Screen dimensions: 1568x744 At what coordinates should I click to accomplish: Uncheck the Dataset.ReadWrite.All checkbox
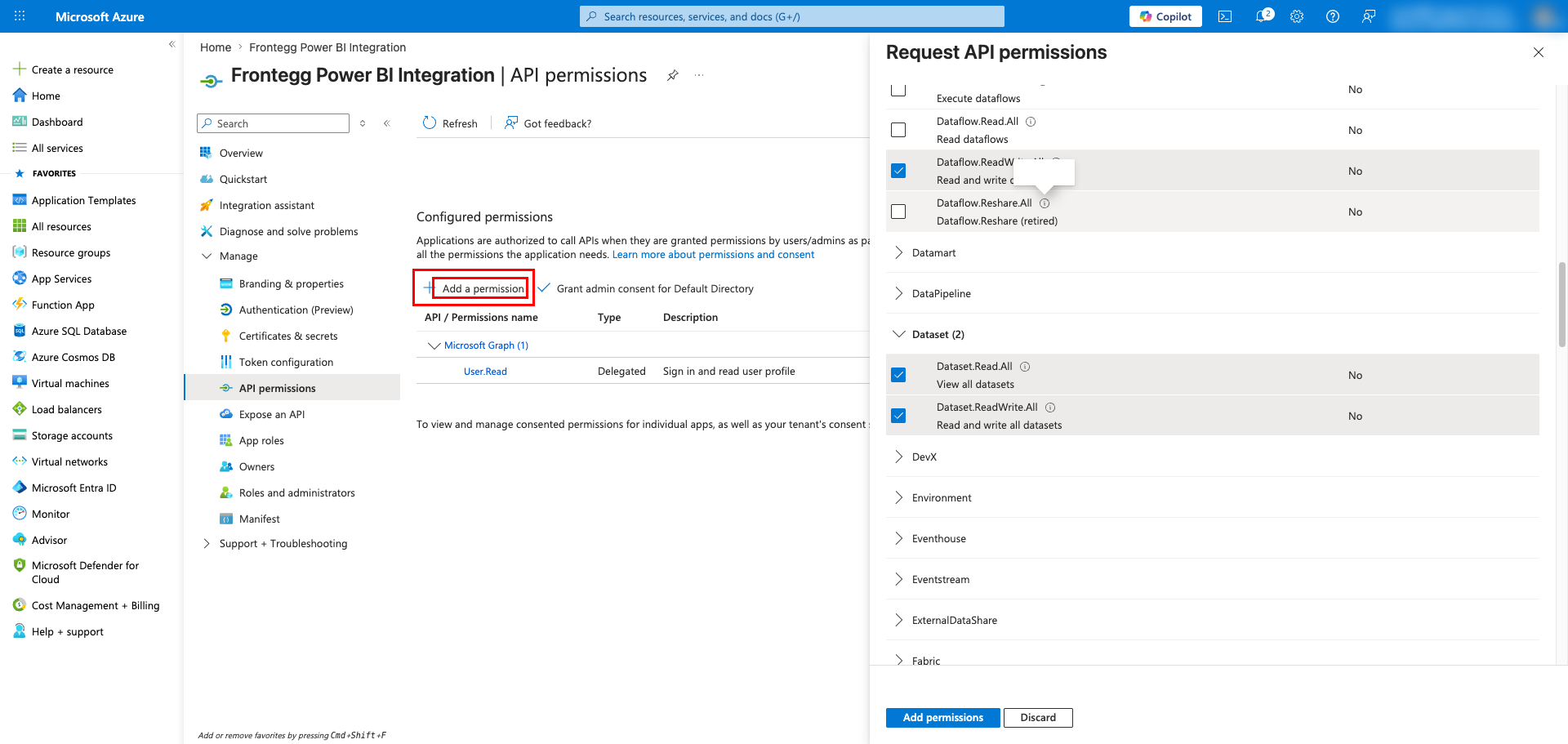click(898, 416)
